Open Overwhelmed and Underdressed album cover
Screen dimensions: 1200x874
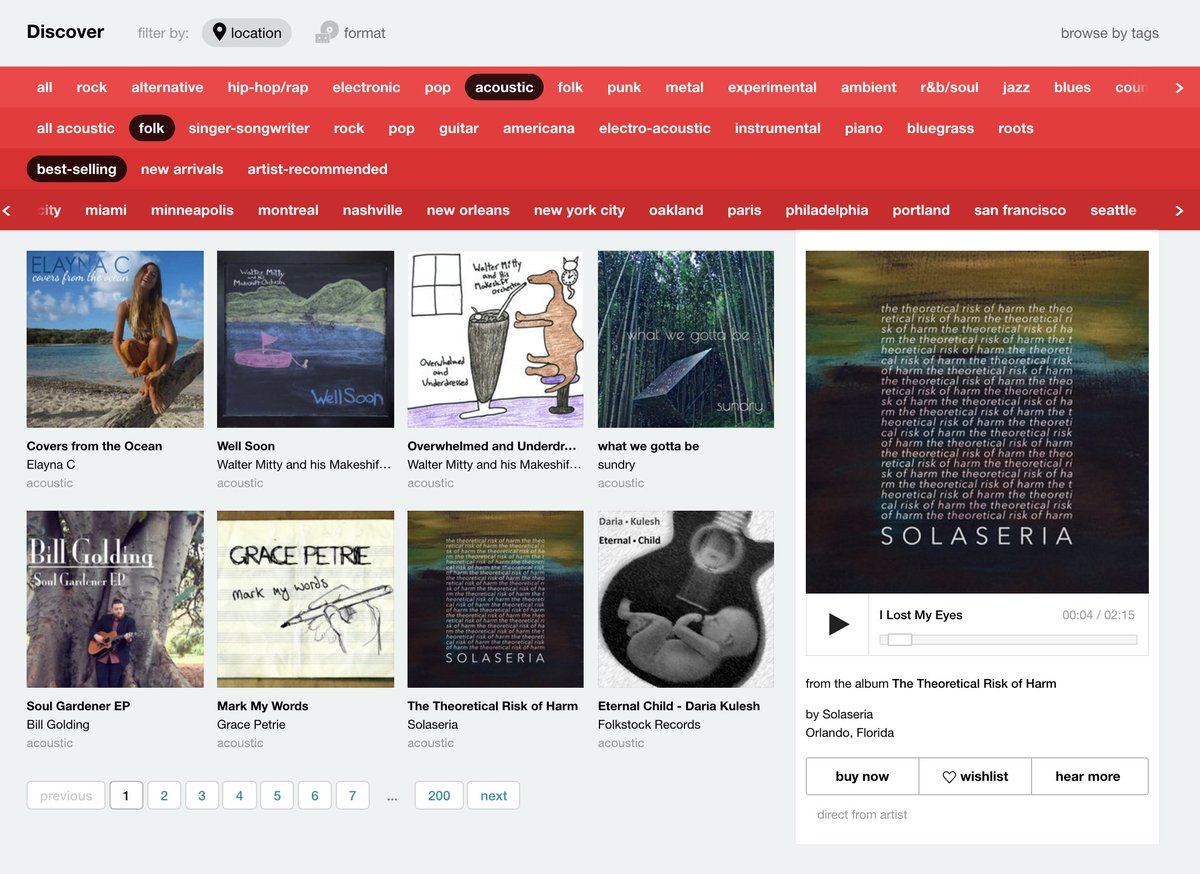[496, 339]
